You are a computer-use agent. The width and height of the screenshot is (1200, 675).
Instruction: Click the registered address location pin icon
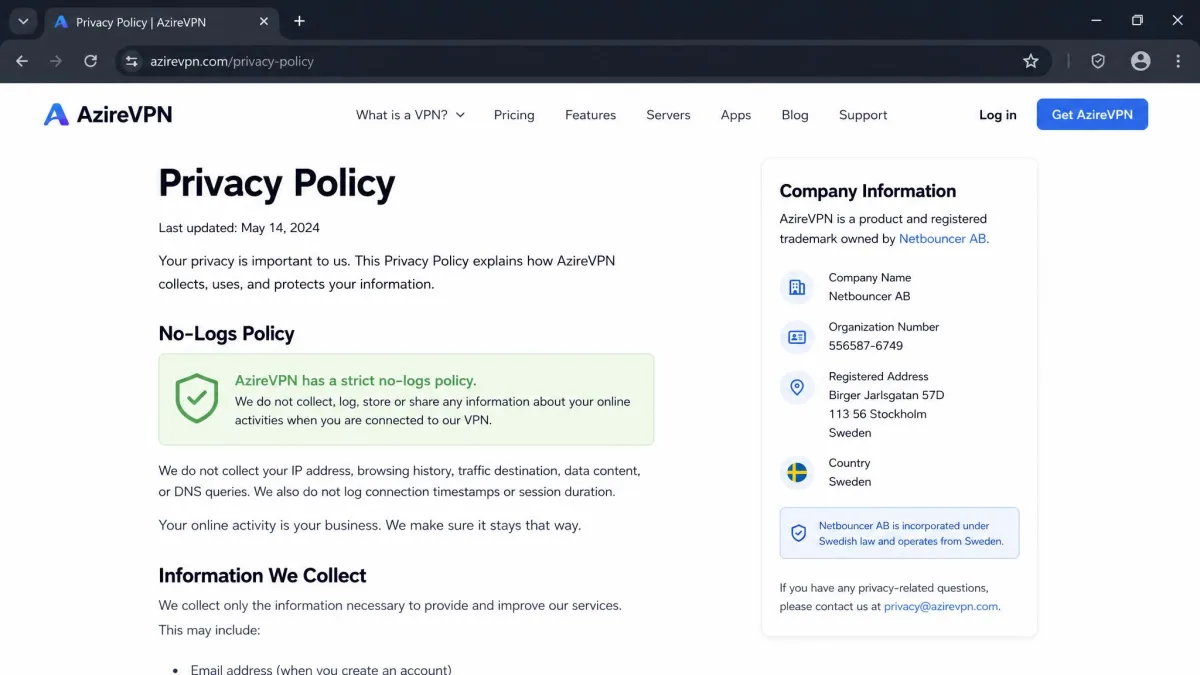(797, 387)
